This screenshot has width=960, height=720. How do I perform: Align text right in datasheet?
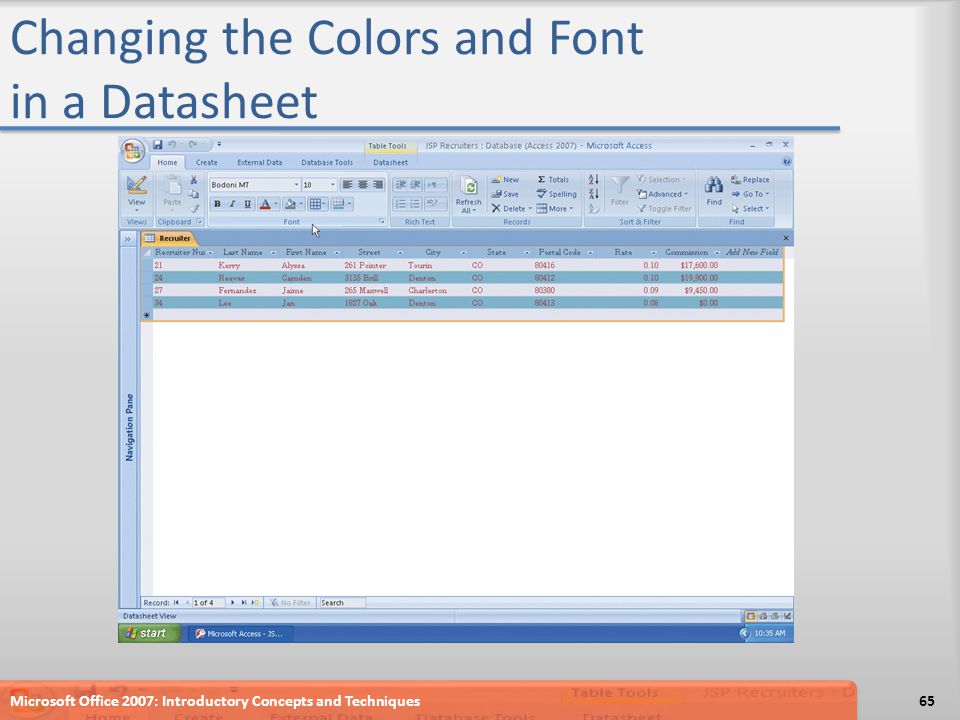pyautogui.click(x=378, y=184)
